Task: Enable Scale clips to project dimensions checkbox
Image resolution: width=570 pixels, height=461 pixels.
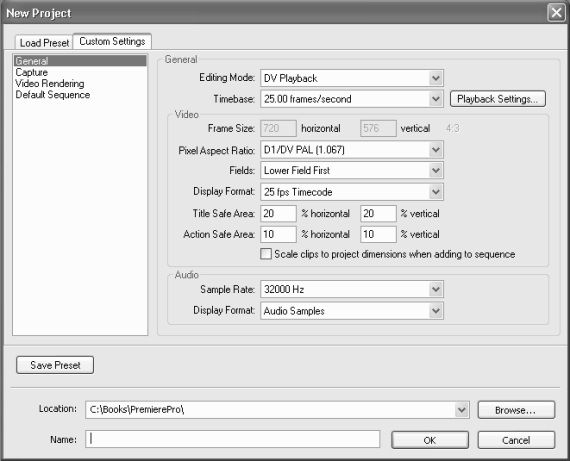Action: point(266,254)
